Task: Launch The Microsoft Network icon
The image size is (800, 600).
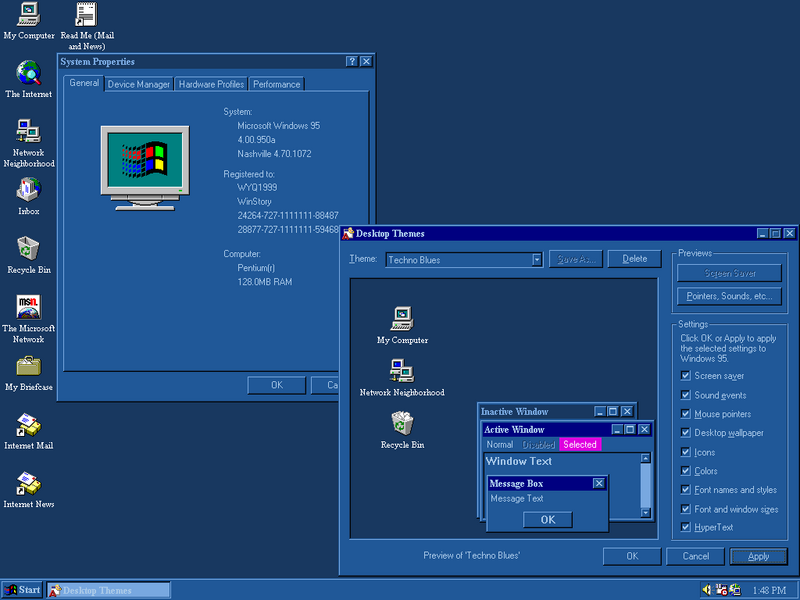Action: pyautogui.click(x=29, y=307)
